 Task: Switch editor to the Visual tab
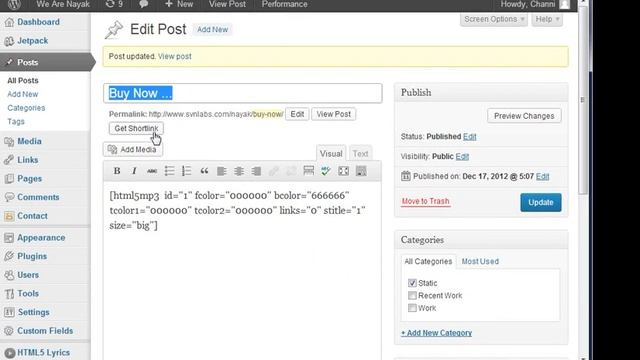click(x=331, y=153)
